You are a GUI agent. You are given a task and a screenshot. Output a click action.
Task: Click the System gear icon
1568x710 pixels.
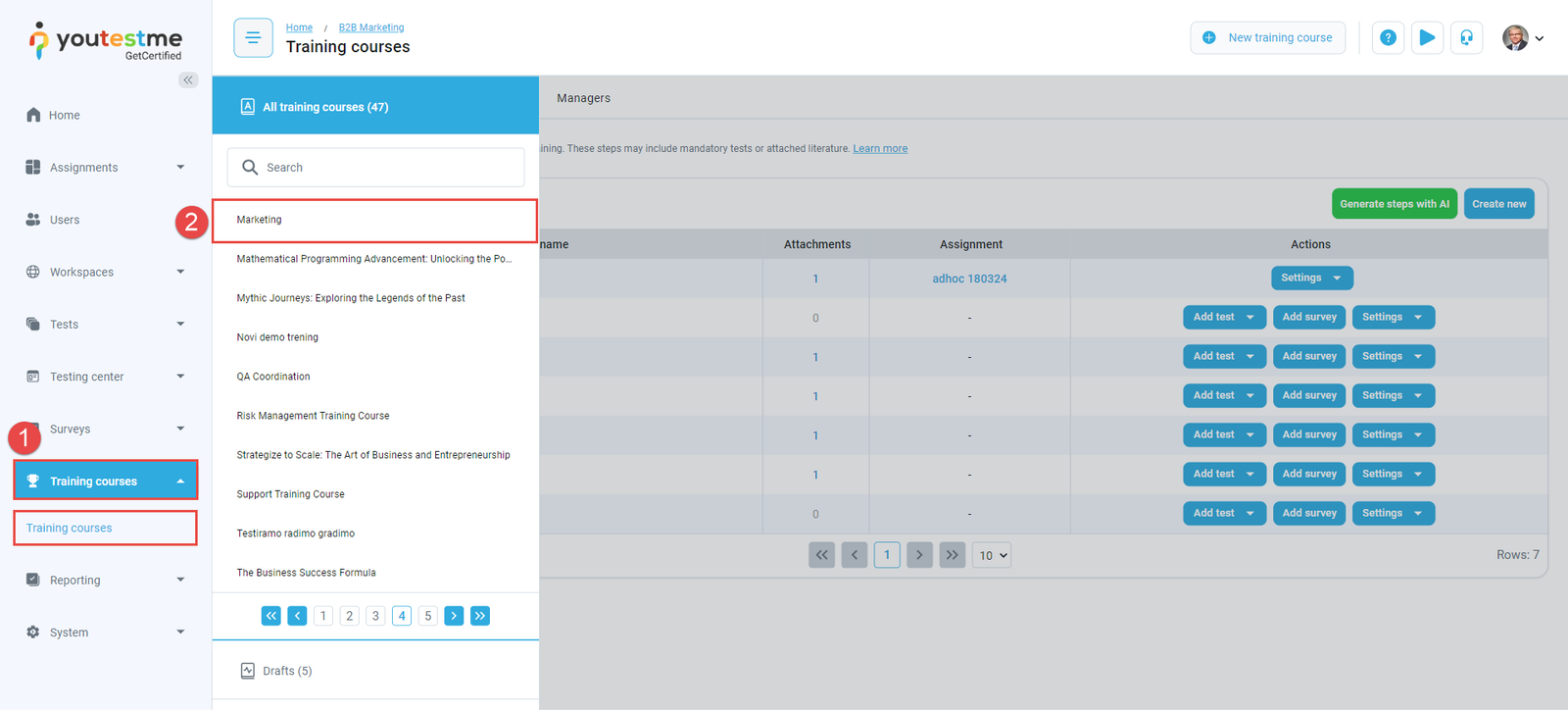tap(33, 633)
